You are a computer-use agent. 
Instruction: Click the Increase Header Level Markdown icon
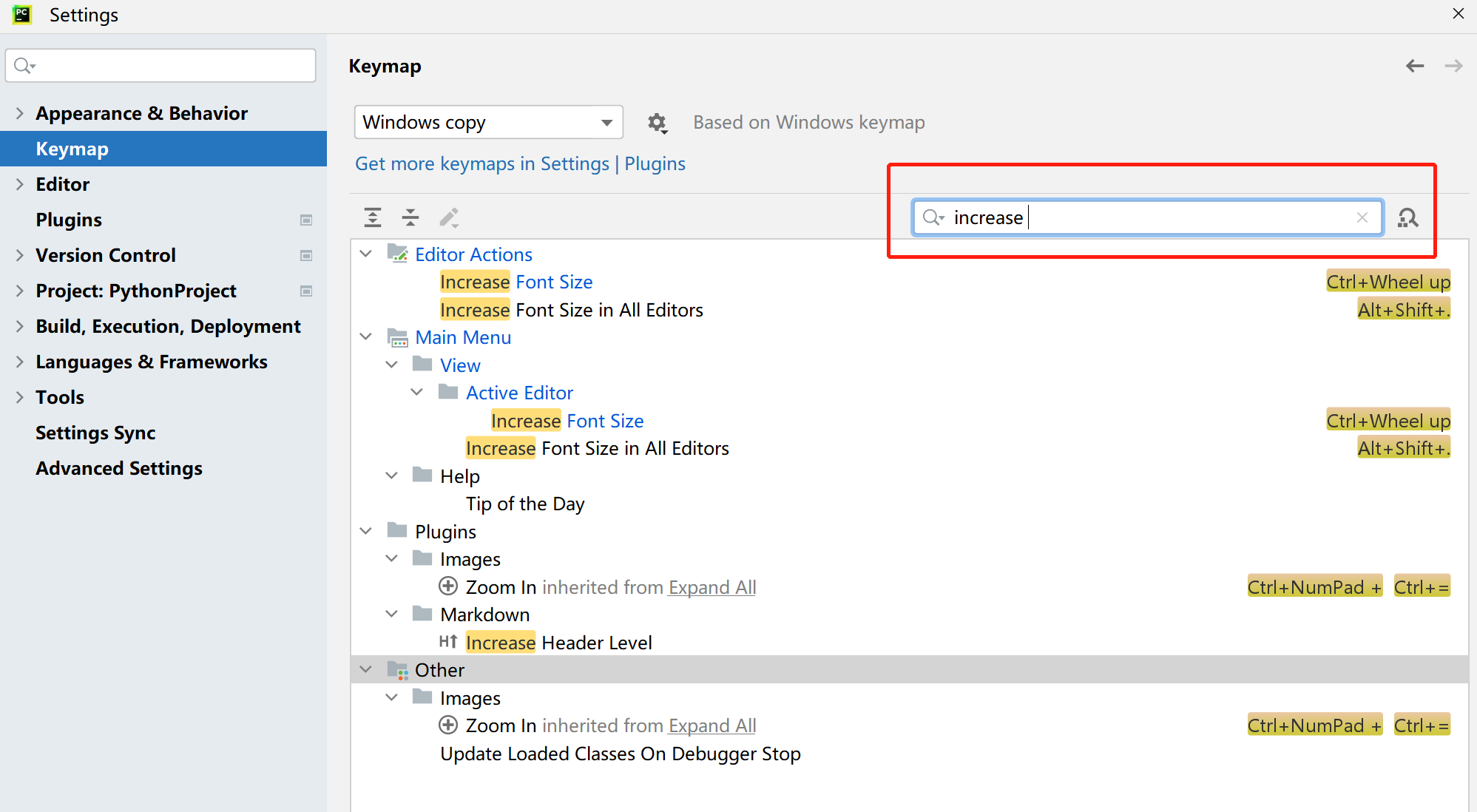pyautogui.click(x=447, y=642)
